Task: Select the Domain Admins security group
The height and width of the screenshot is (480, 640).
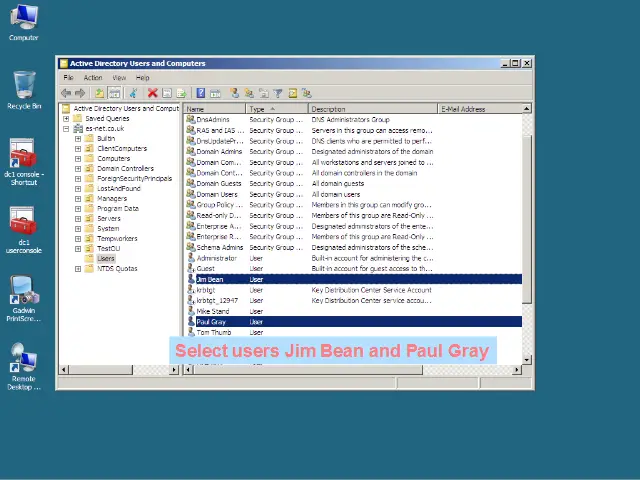Action: (x=218, y=151)
